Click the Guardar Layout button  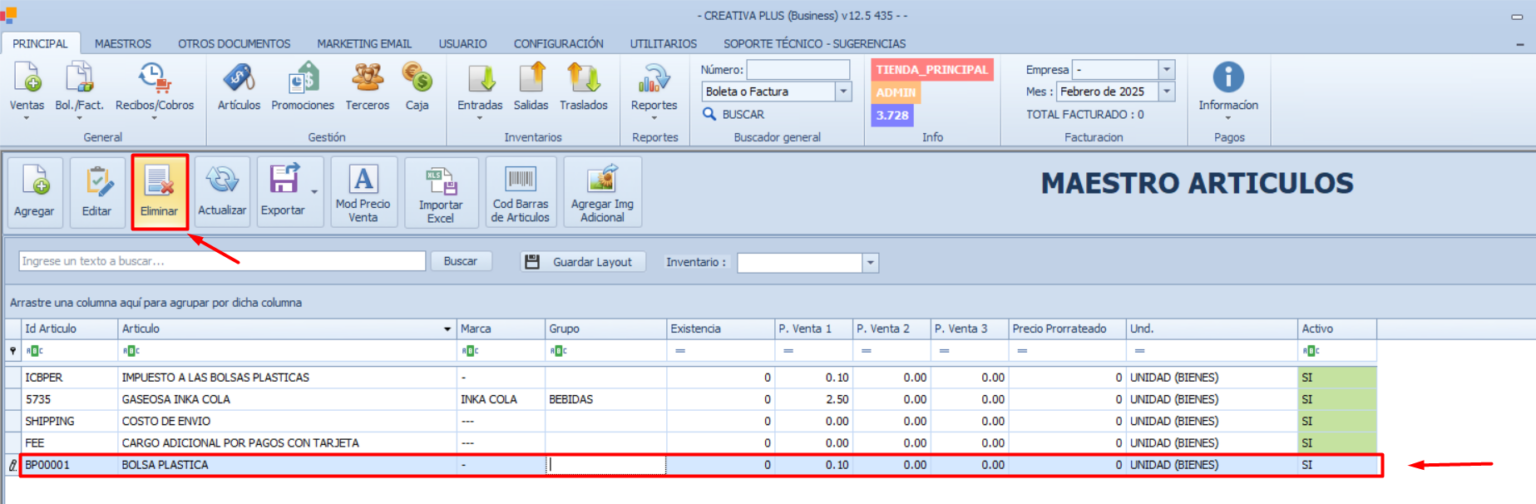[x=582, y=262]
